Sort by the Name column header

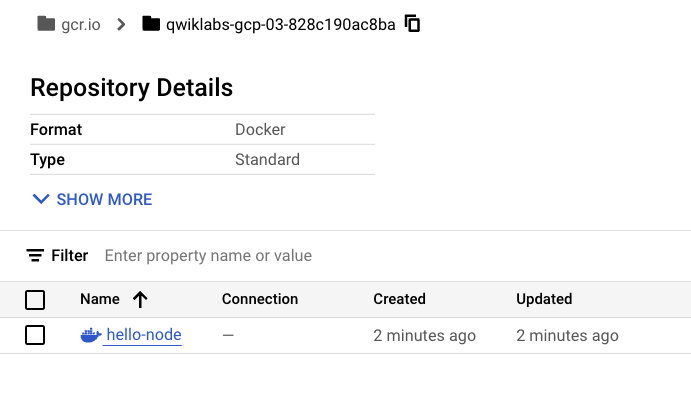coord(100,299)
